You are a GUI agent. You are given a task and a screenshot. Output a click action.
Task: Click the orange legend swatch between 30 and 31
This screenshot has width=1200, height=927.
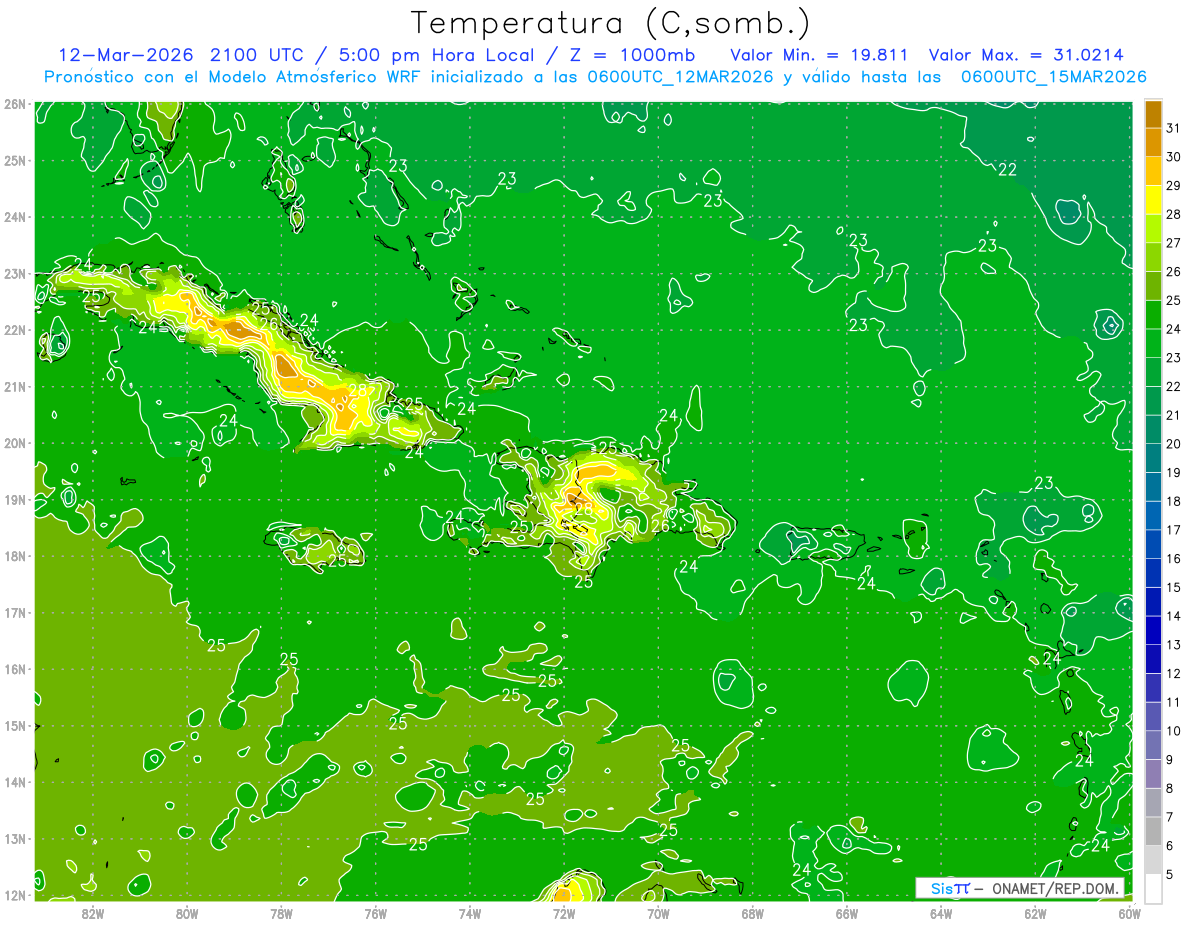pyautogui.click(x=1153, y=143)
